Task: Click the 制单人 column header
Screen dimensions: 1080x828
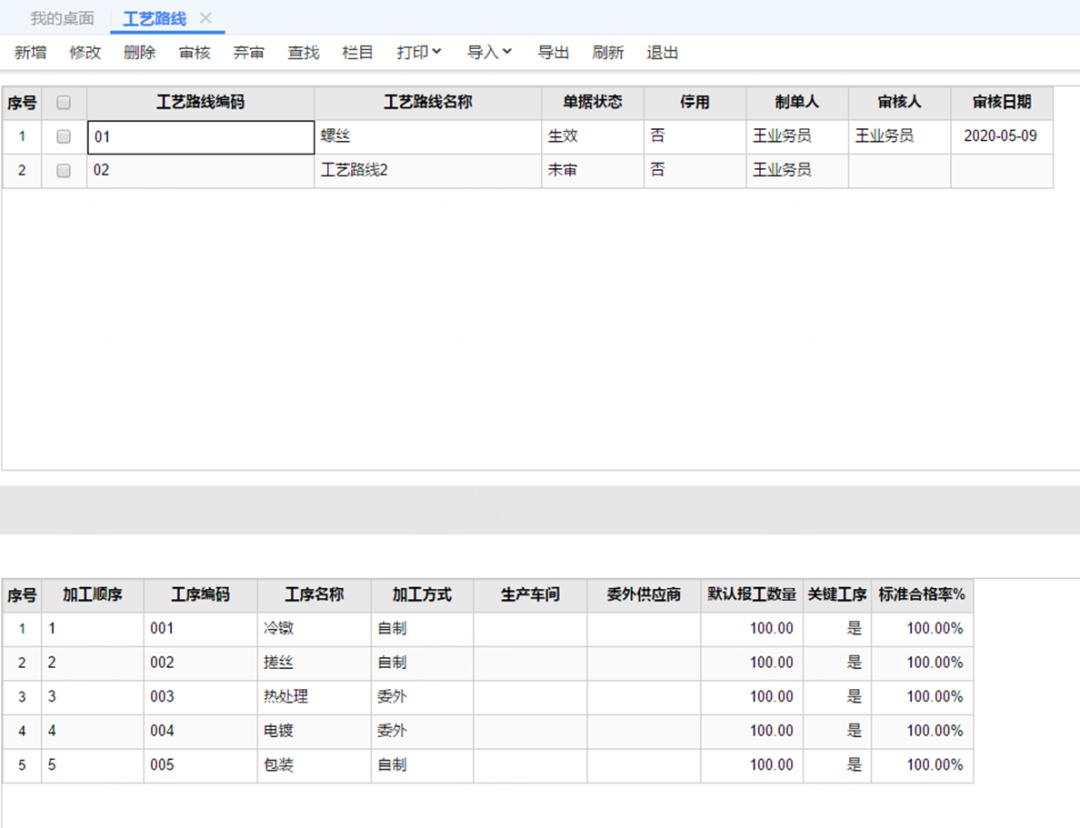Action: pos(797,103)
